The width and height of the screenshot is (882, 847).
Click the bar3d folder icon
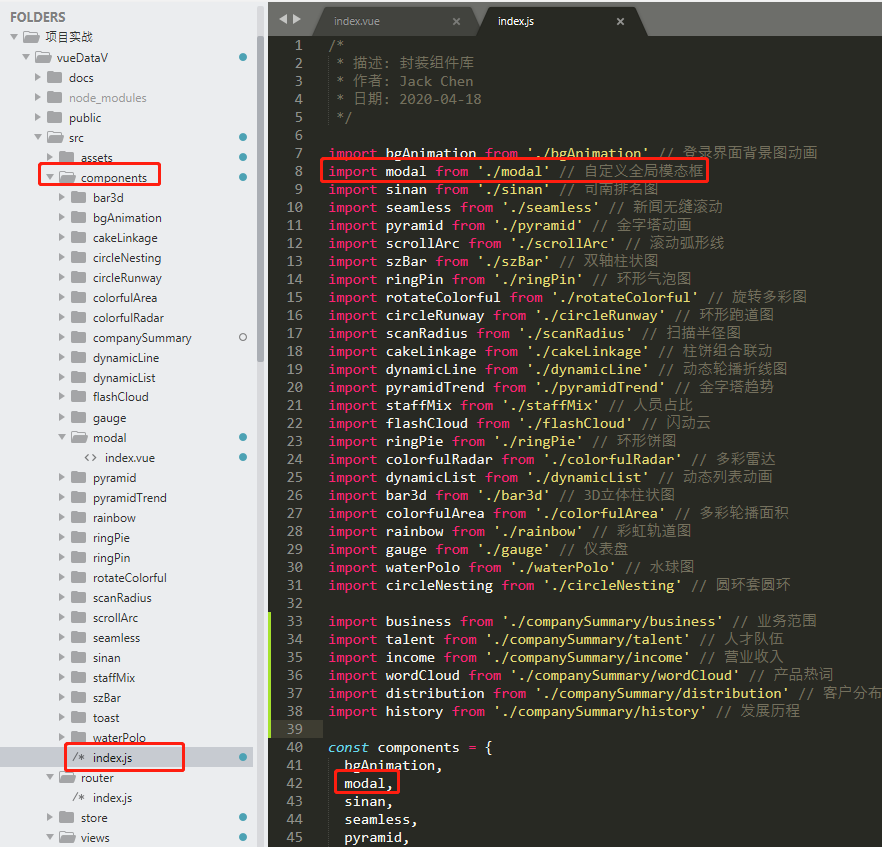[78, 197]
